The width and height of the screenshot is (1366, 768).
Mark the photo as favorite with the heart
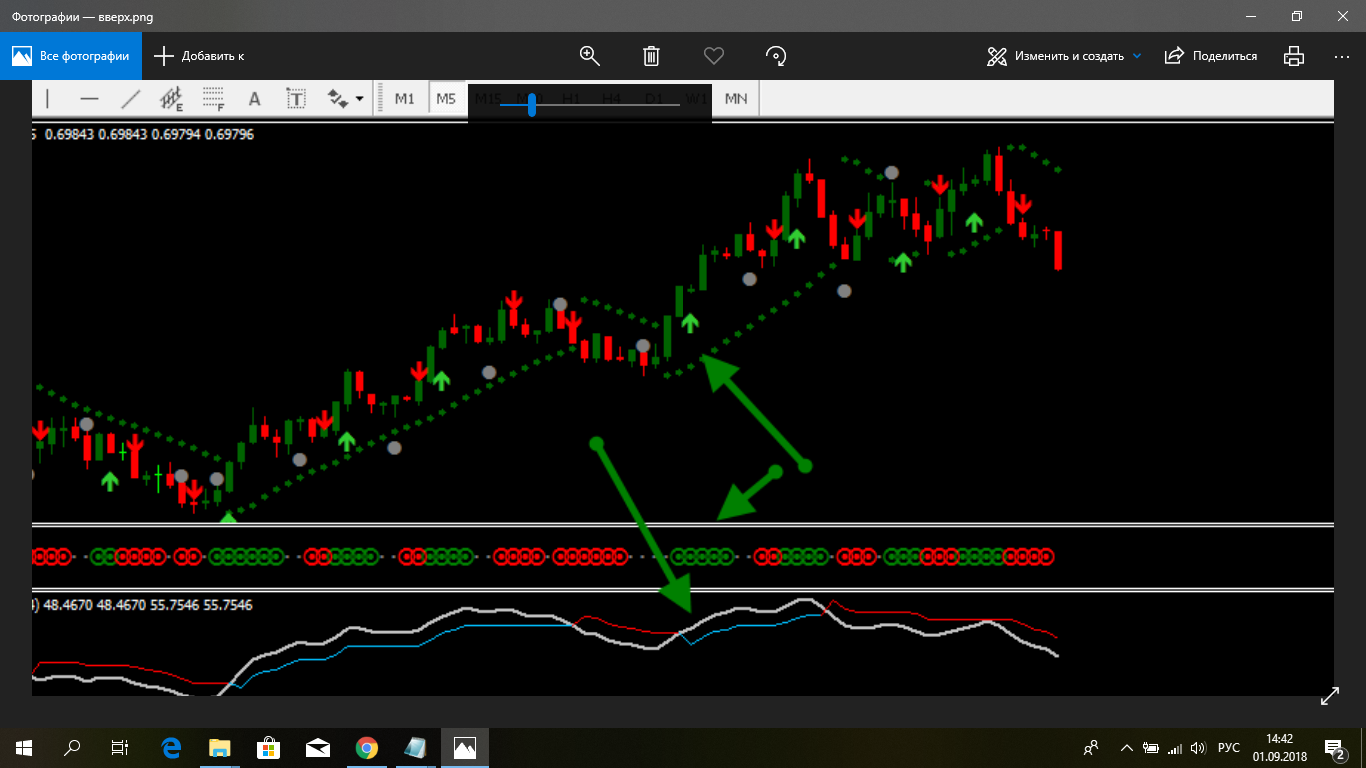coord(713,56)
